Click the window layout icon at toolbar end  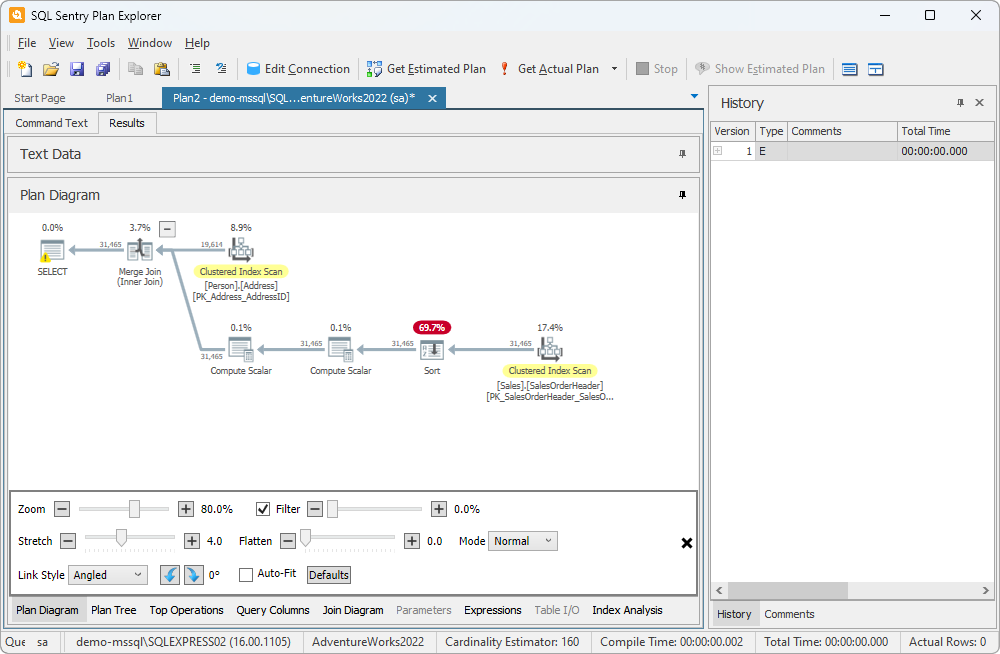click(x=876, y=69)
